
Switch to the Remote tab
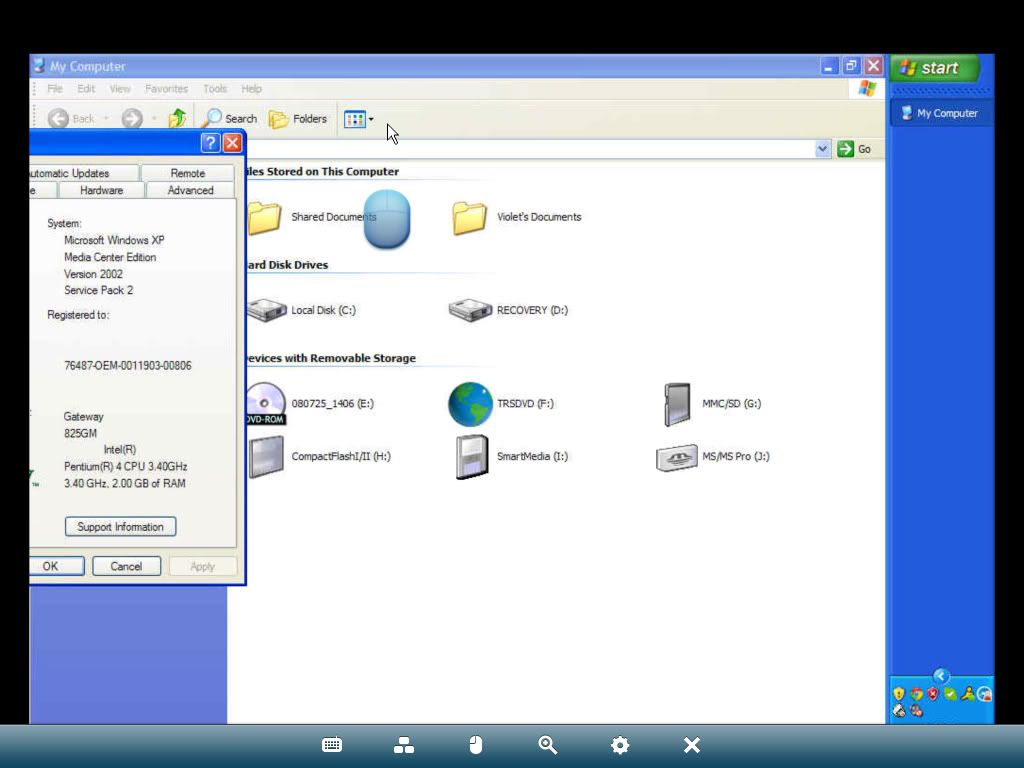coord(188,173)
